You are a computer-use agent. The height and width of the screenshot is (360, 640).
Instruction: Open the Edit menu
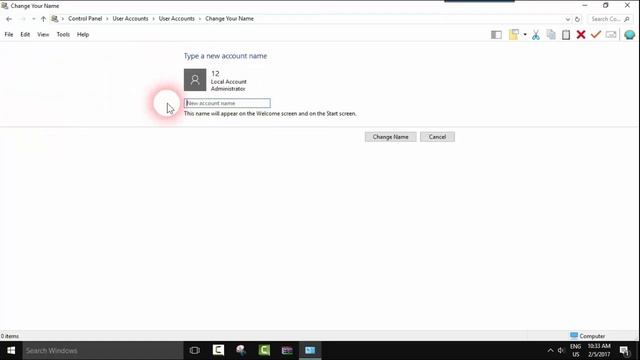pyautogui.click(x=25, y=35)
